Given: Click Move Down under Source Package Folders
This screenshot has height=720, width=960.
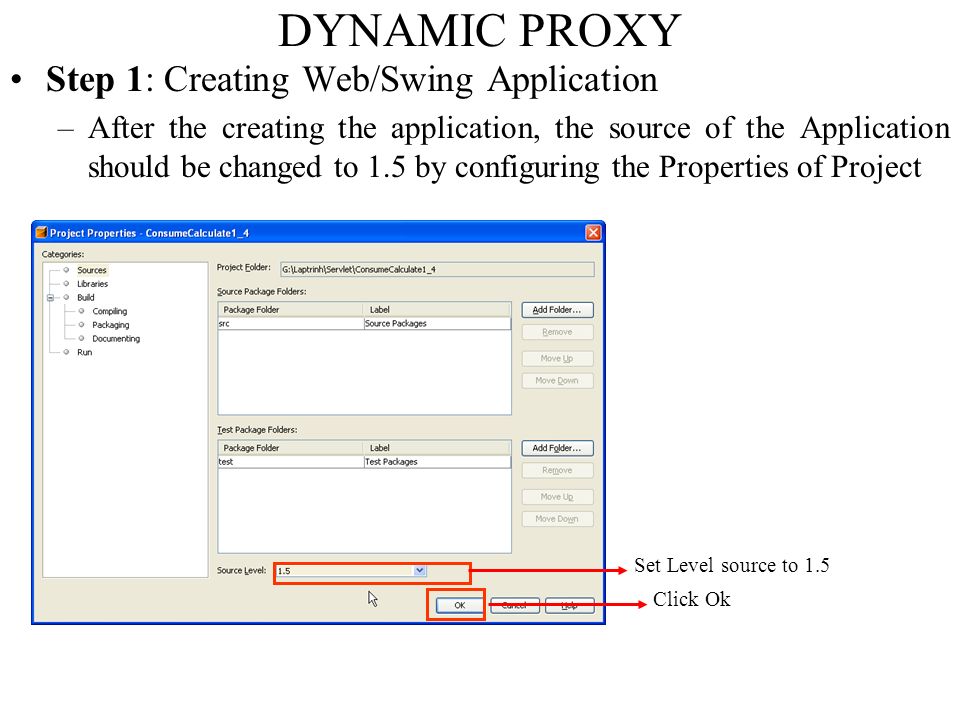Looking at the screenshot, I should point(557,380).
